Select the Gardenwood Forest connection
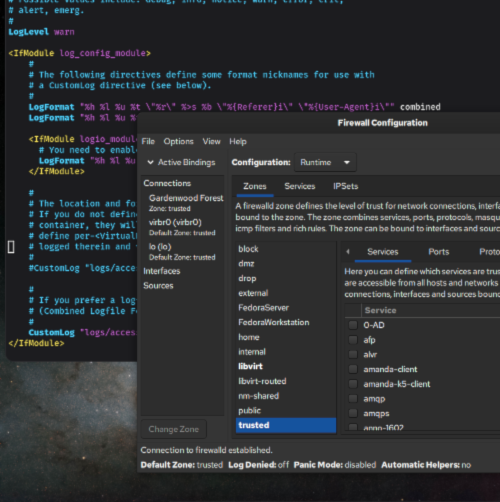Image resolution: width=500 pixels, height=502 pixels. point(182,203)
